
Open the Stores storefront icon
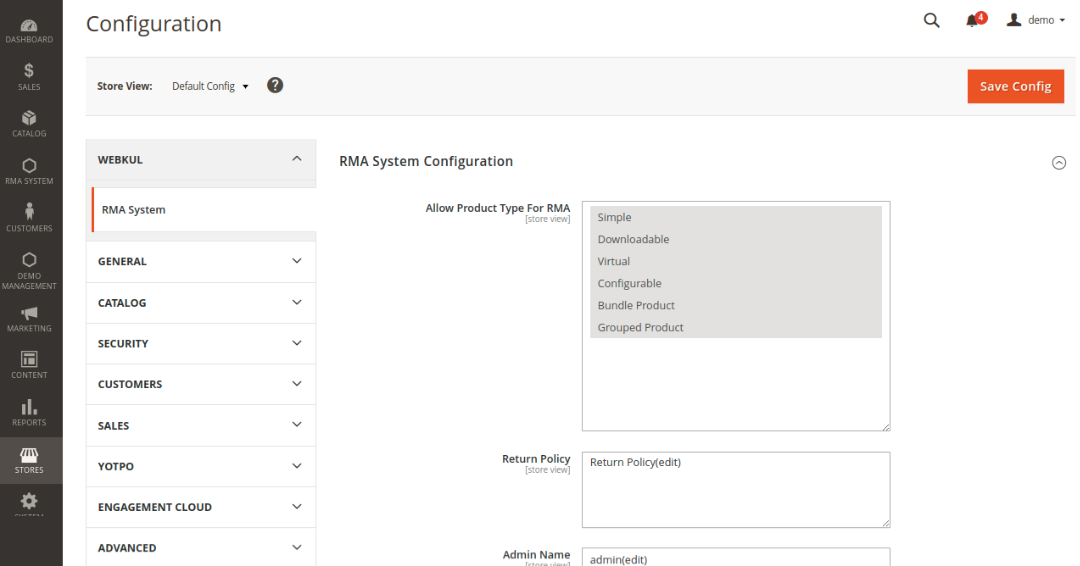point(29,454)
